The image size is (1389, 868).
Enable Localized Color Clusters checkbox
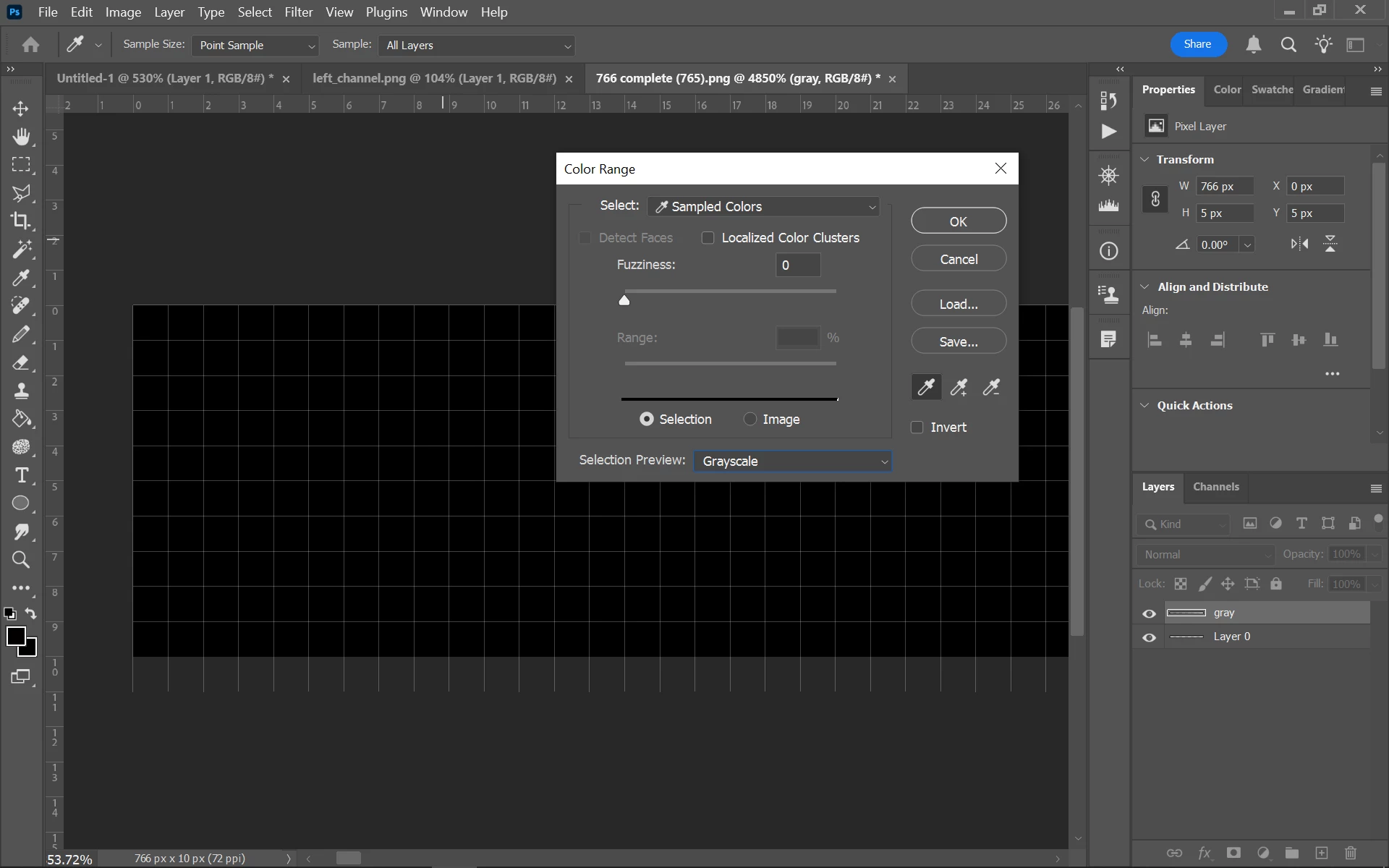708,238
